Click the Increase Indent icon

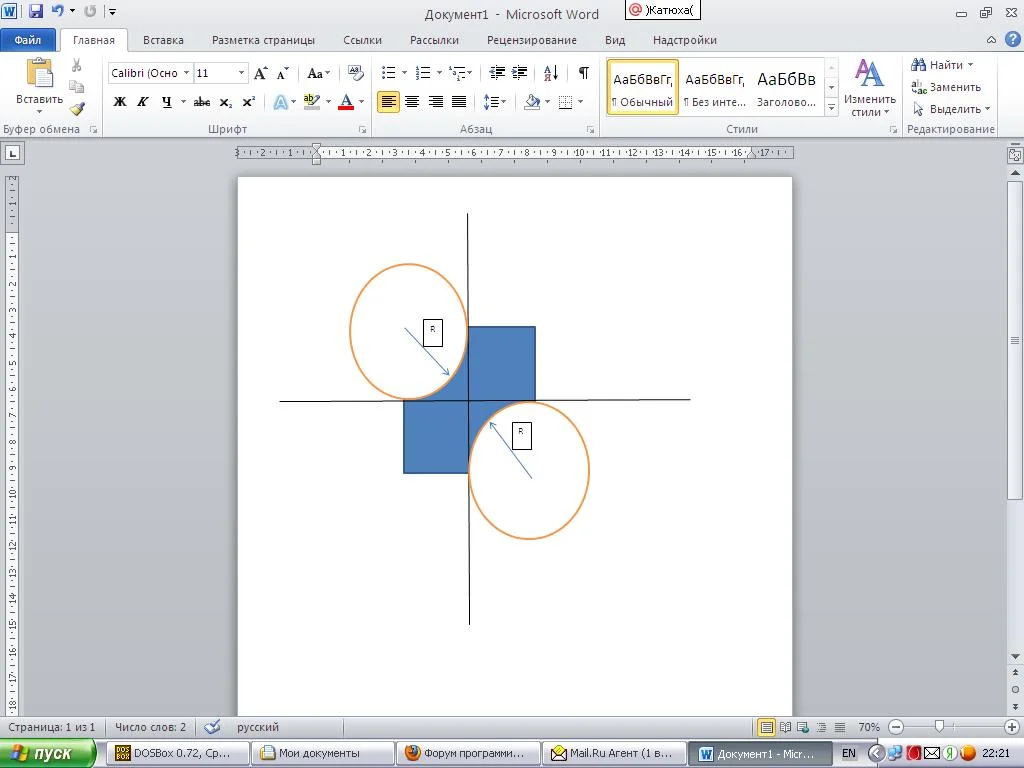tap(520, 73)
